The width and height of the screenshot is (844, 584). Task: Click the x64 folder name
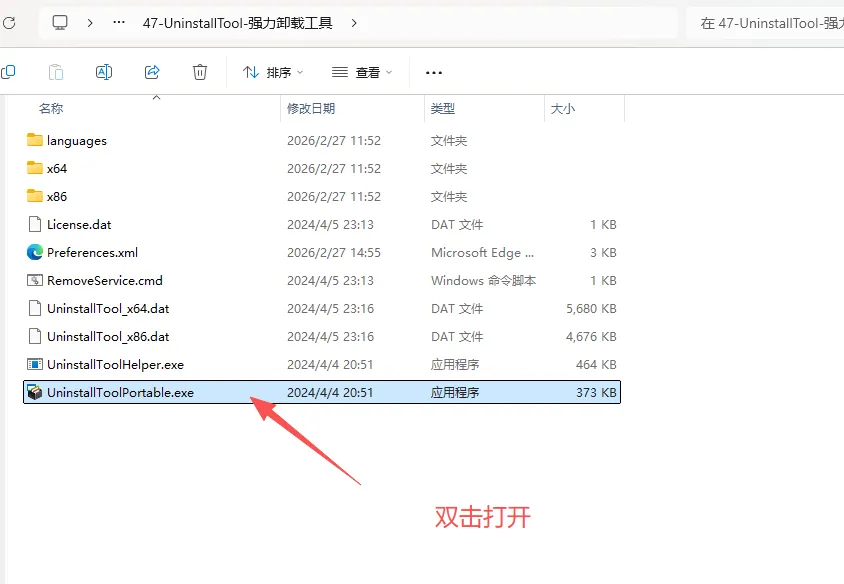57,168
